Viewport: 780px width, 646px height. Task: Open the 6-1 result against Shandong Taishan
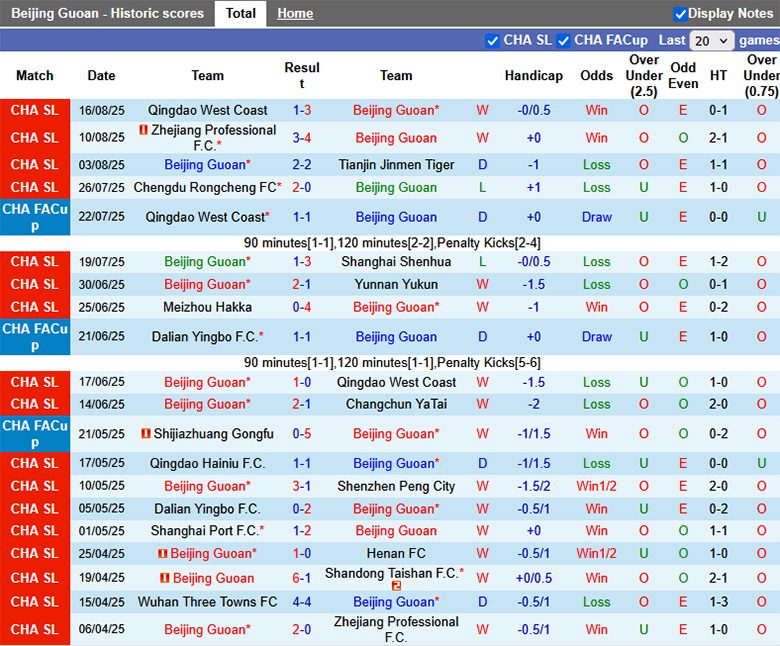pos(302,578)
